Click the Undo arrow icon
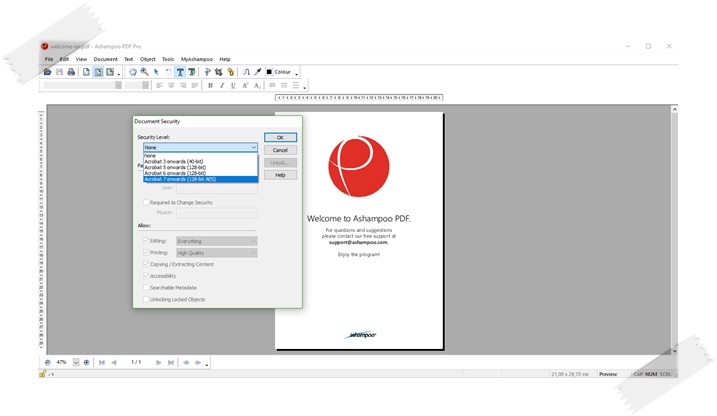717x416 pixels. point(168,72)
